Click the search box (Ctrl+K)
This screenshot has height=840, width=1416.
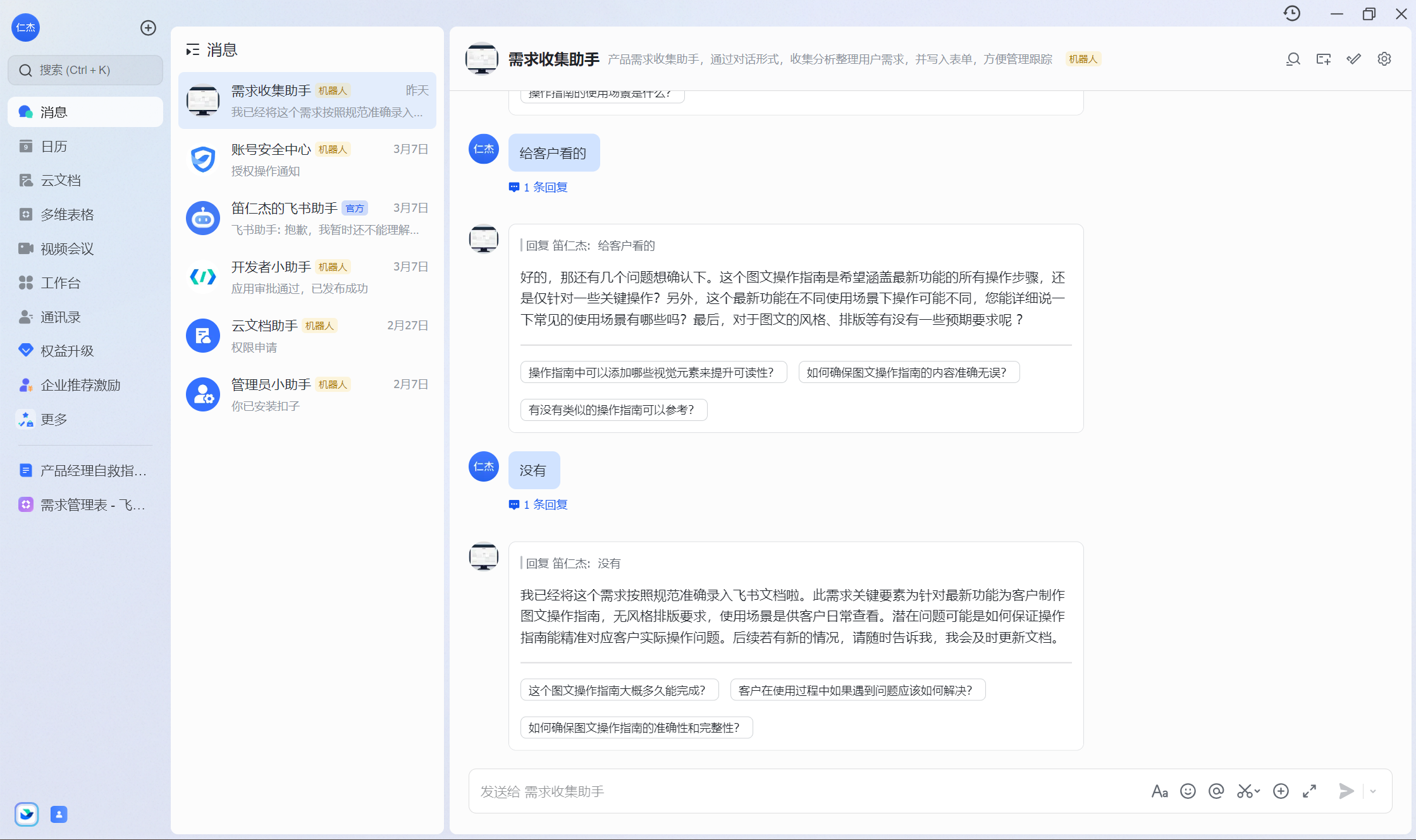[85, 70]
